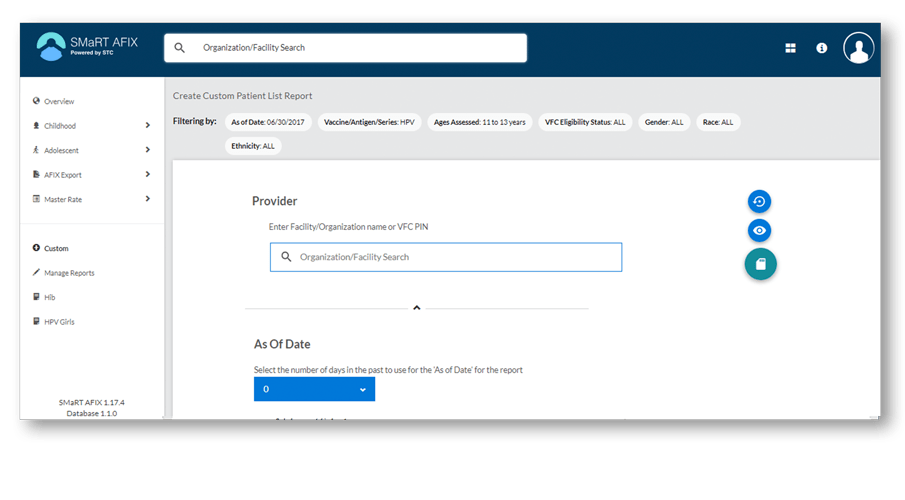
Task: Click the SMaRT AFIX logo
Action: tap(87, 46)
